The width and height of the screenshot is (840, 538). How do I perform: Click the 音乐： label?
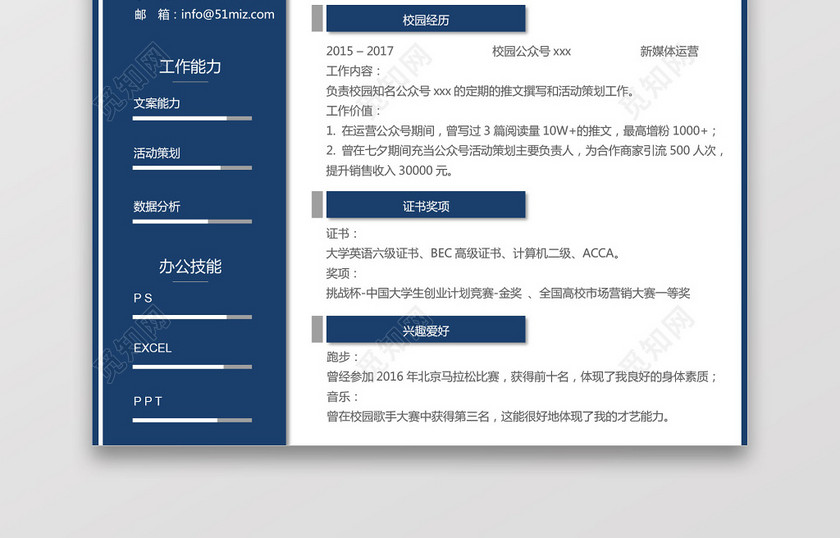[x=342, y=397]
